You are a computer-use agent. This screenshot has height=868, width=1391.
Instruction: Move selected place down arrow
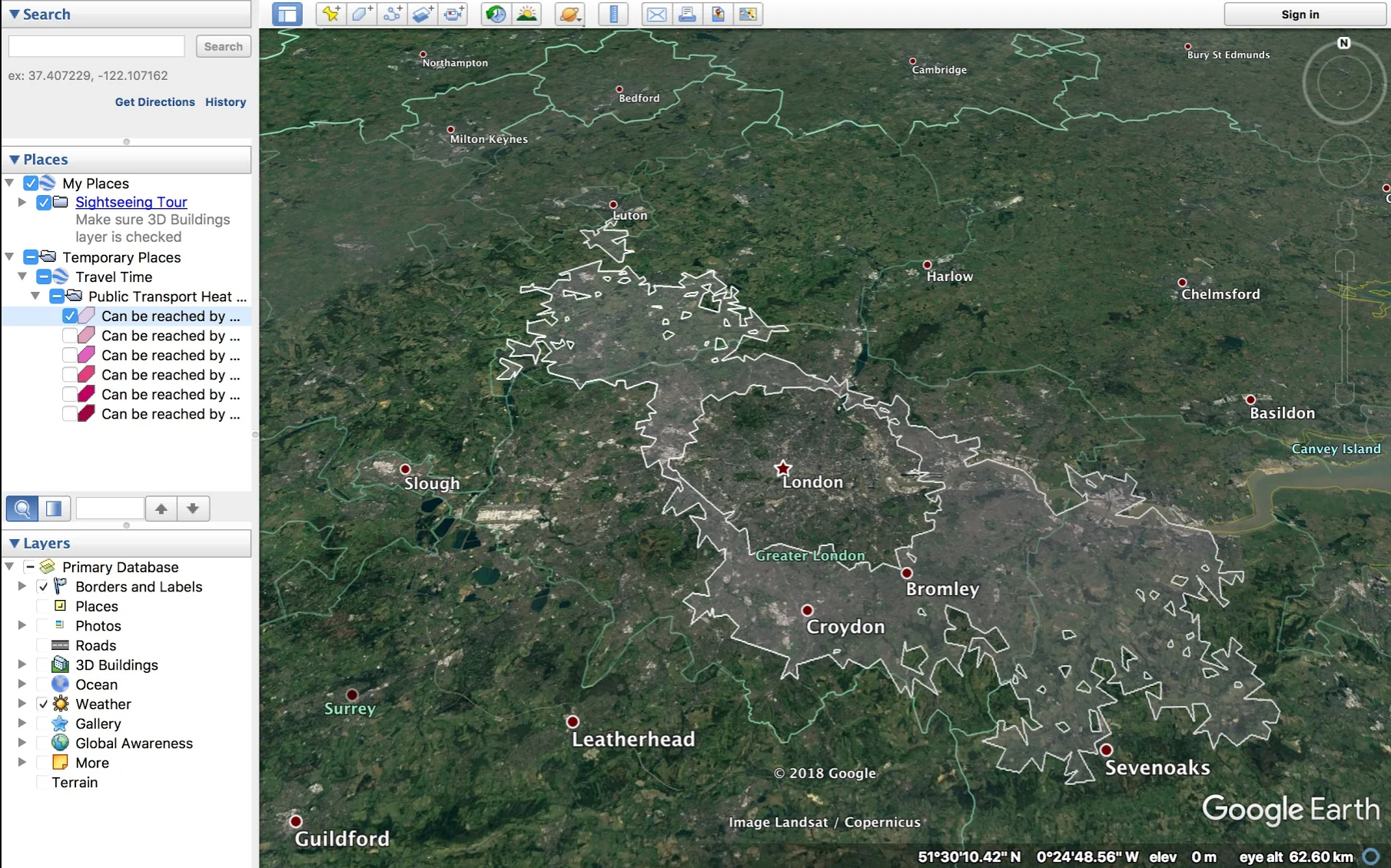coord(193,509)
